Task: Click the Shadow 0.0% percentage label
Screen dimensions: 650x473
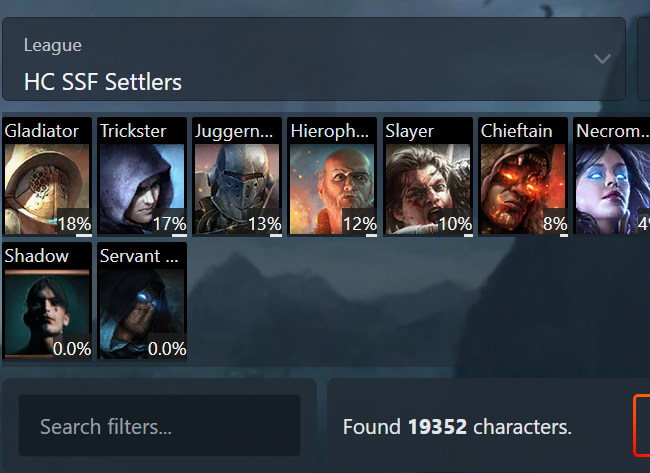Action: pyautogui.click(x=72, y=349)
